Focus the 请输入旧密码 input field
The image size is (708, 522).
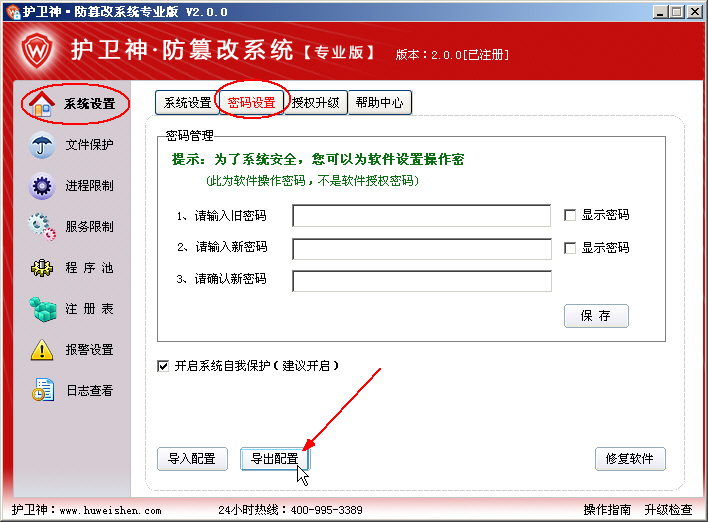pos(422,215)
